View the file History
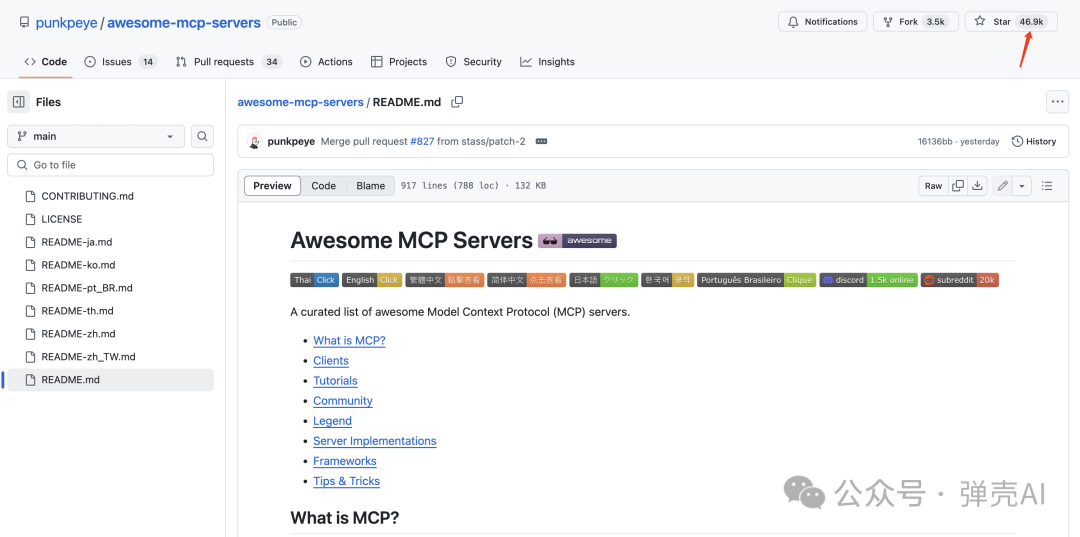 [x=1033, y=142]
